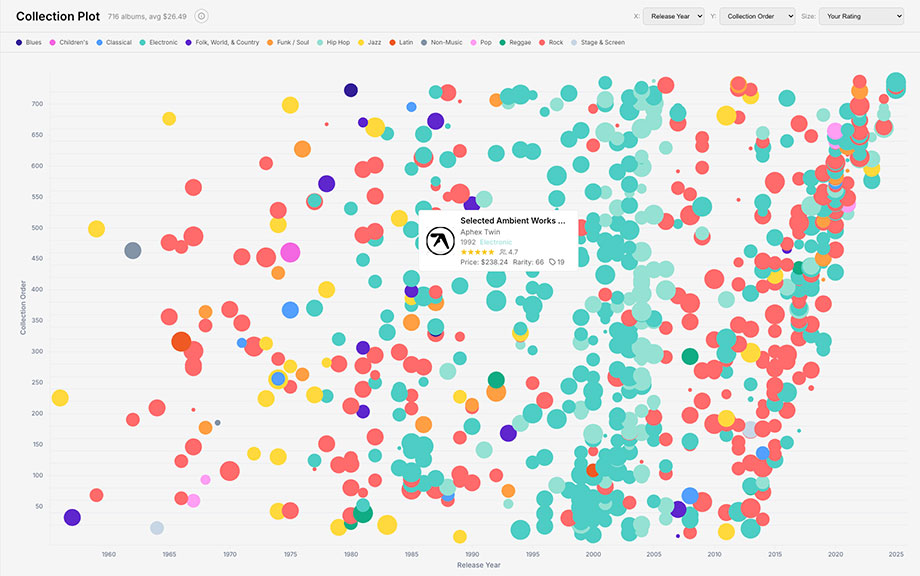Click the Selected Ambient Works title in the tooltip

click(x=512, y=220)
